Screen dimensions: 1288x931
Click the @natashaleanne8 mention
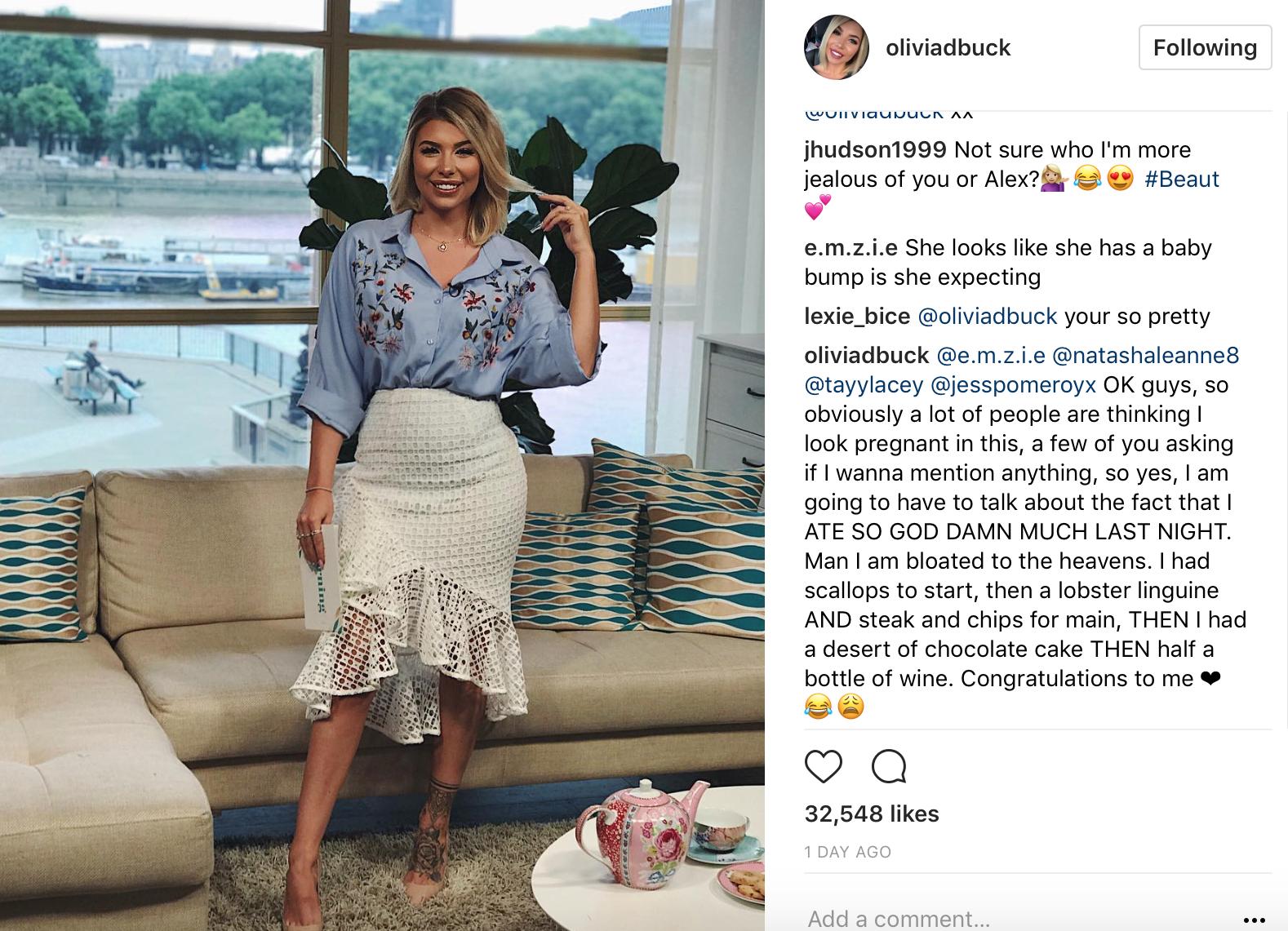(1145, 356)
